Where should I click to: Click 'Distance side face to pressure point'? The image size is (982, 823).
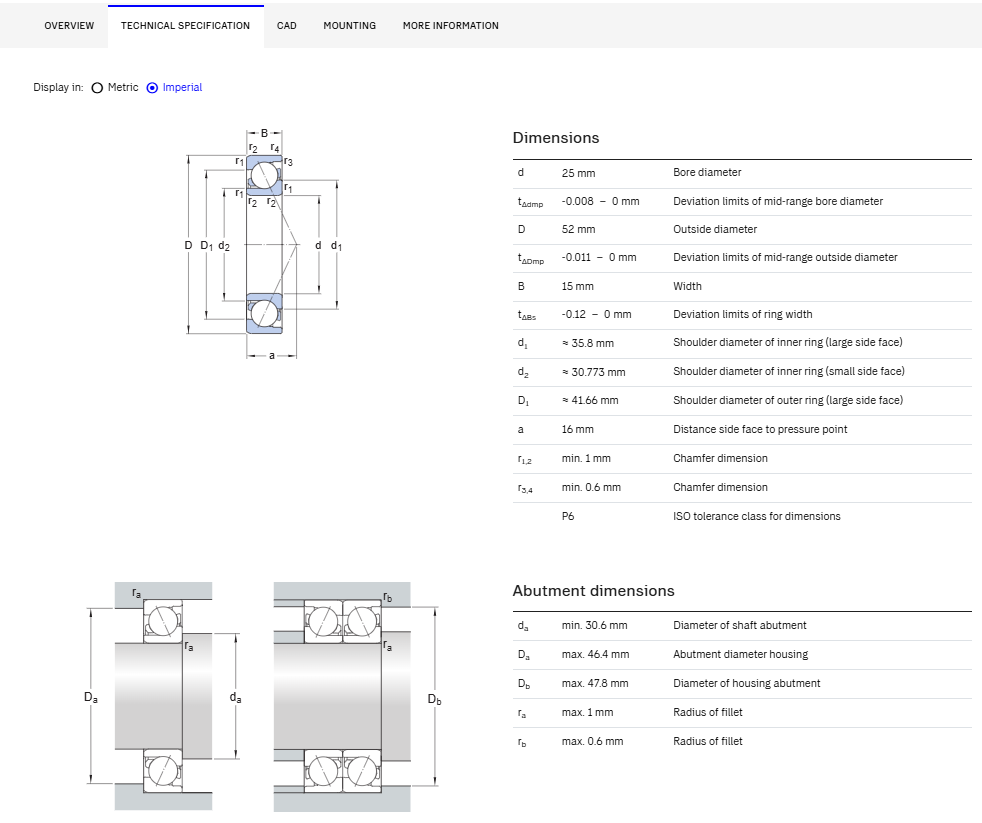760,429
